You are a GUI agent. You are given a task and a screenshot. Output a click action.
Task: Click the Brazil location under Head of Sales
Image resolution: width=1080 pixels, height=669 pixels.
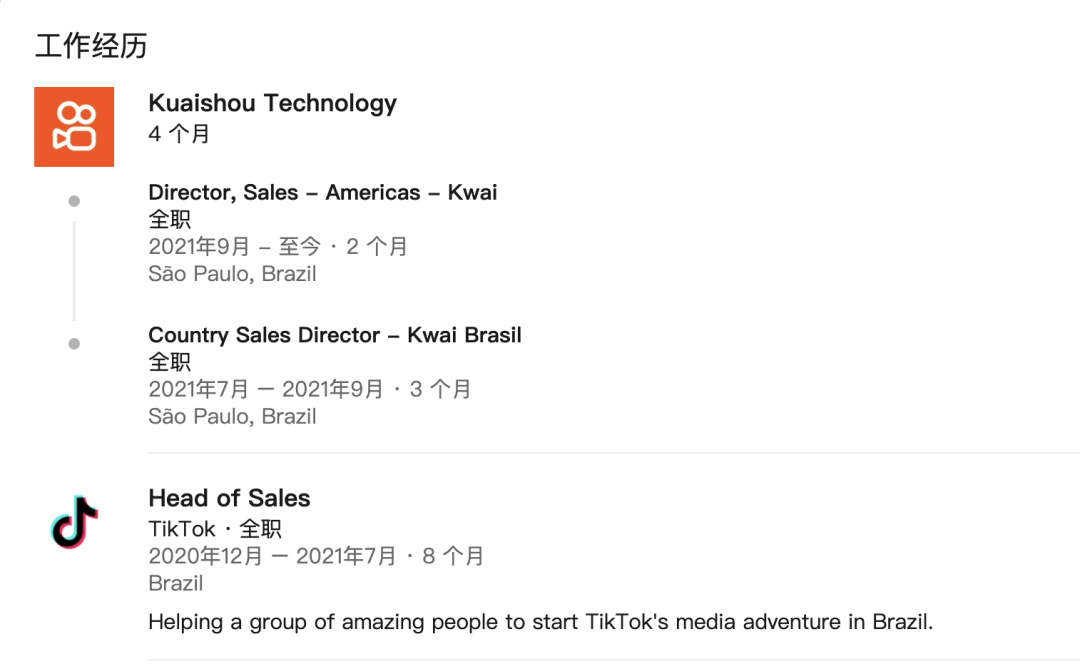tap(176, 583)
